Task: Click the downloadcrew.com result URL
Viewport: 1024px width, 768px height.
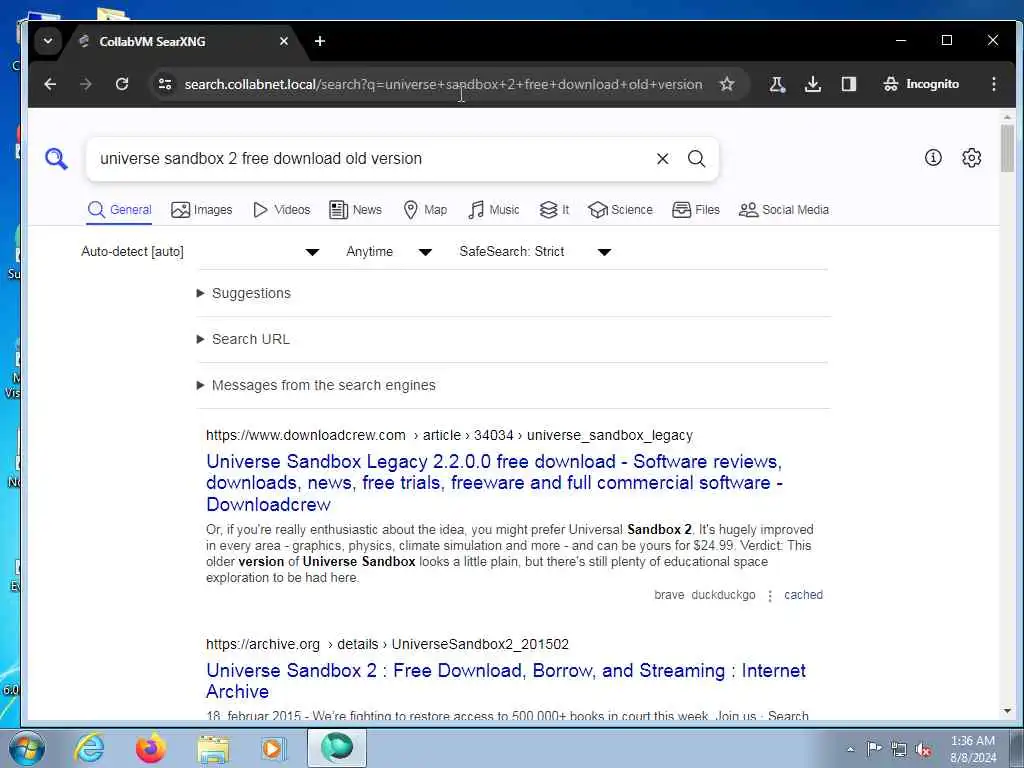Action: 449,435
